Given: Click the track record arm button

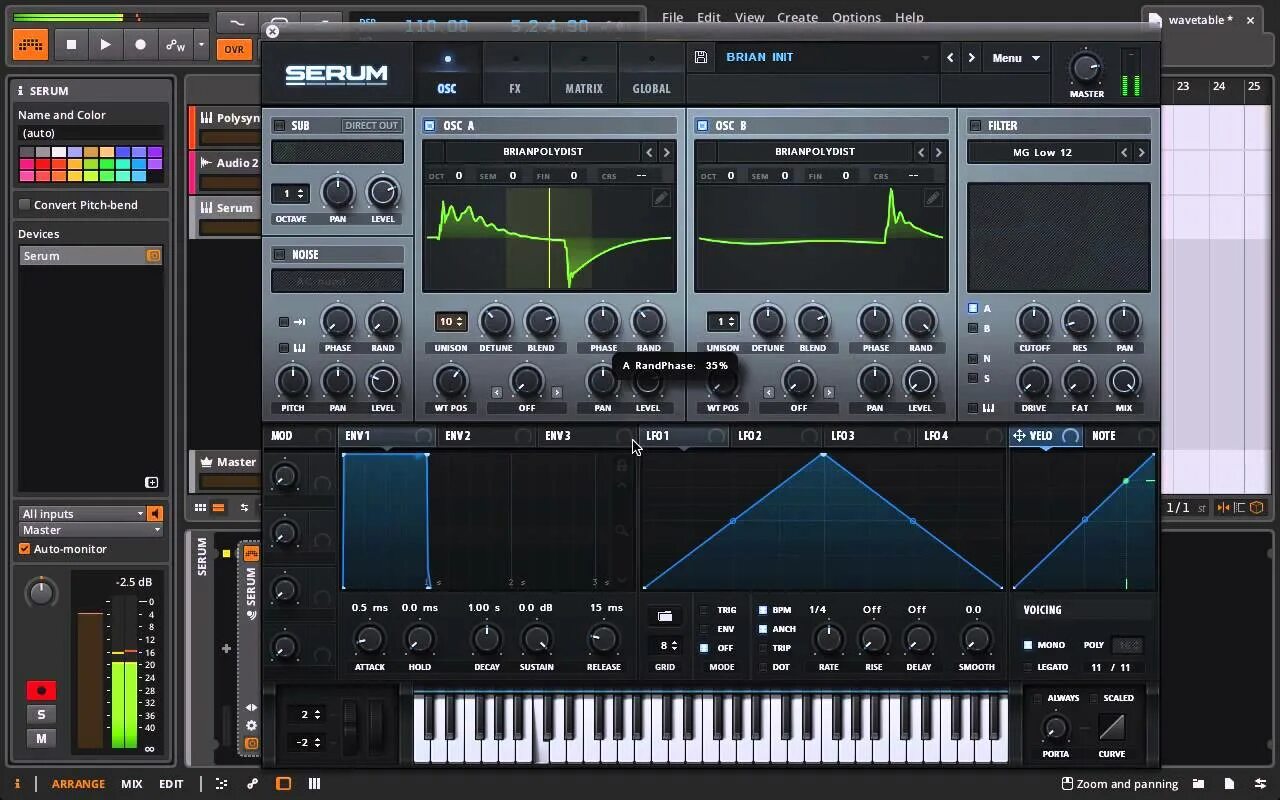Looking at the screenshot, I should 41,690.
